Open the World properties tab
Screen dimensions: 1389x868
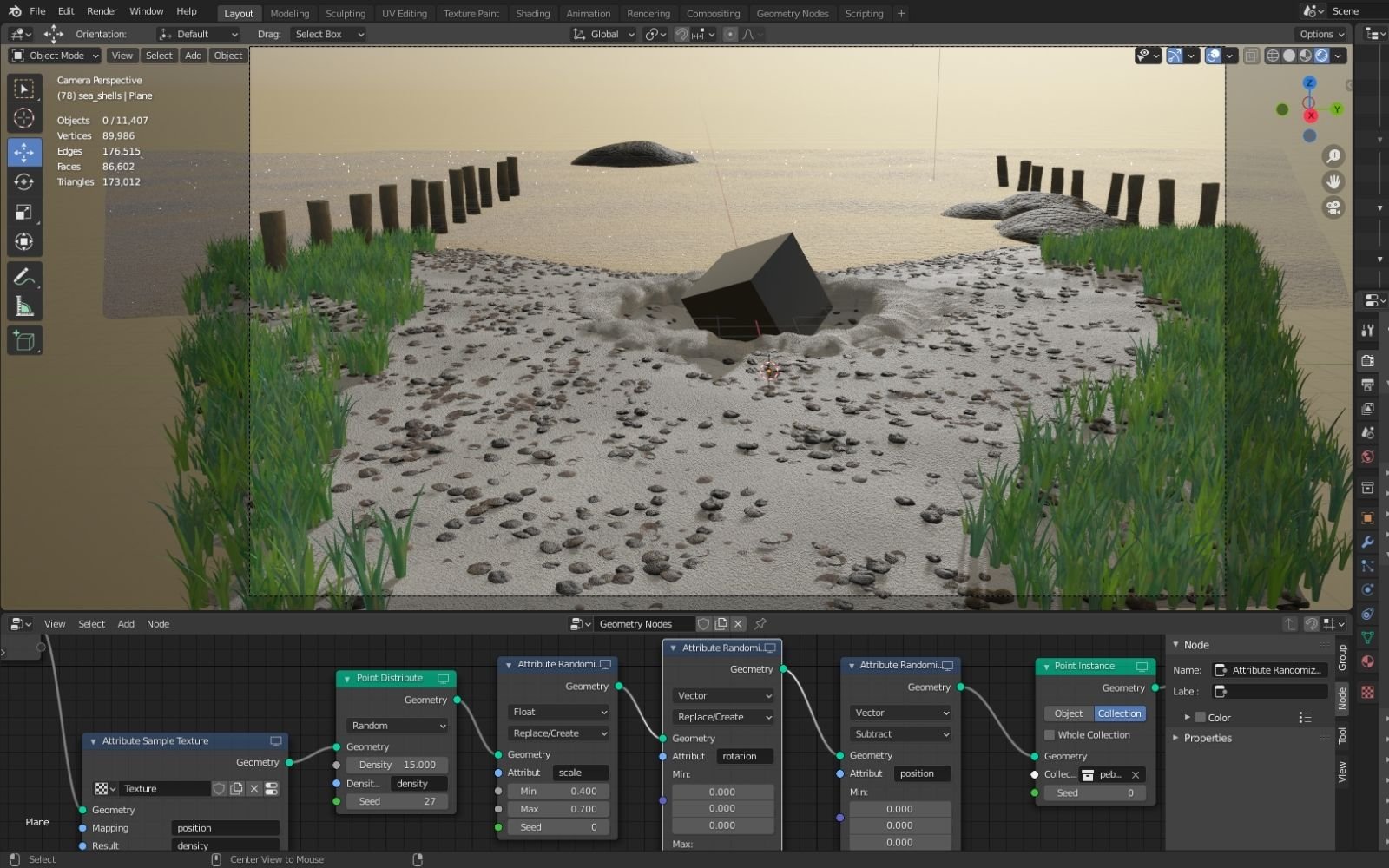1367,457
